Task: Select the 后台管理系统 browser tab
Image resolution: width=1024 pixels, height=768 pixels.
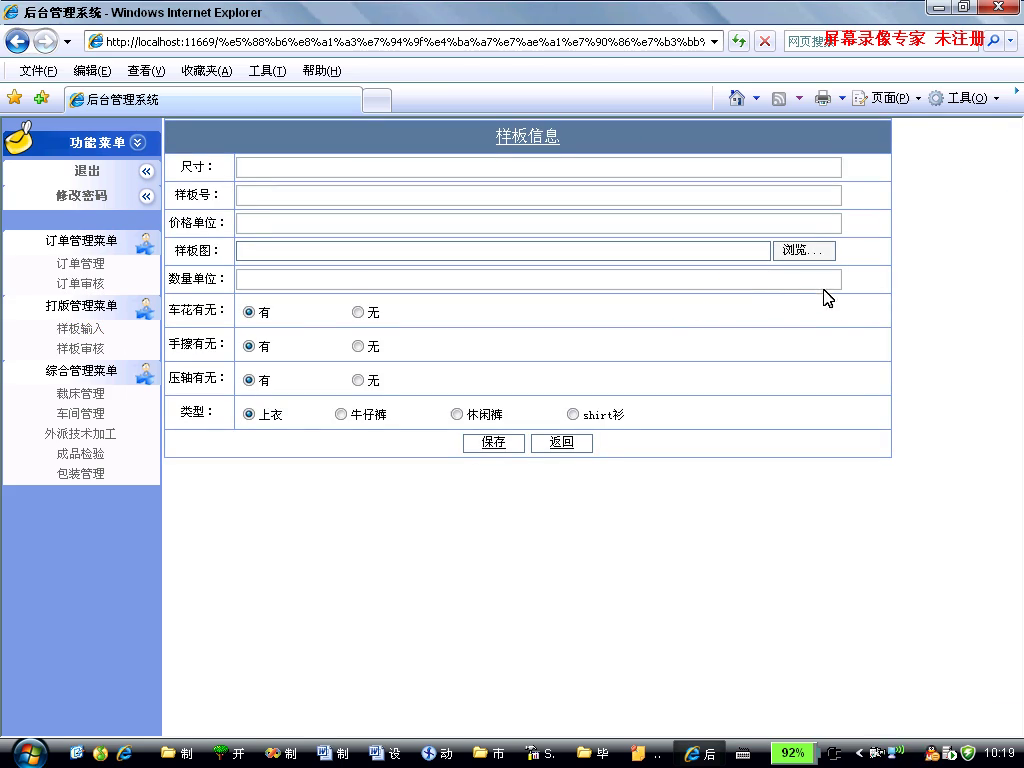Action: (x=213, y=99)
